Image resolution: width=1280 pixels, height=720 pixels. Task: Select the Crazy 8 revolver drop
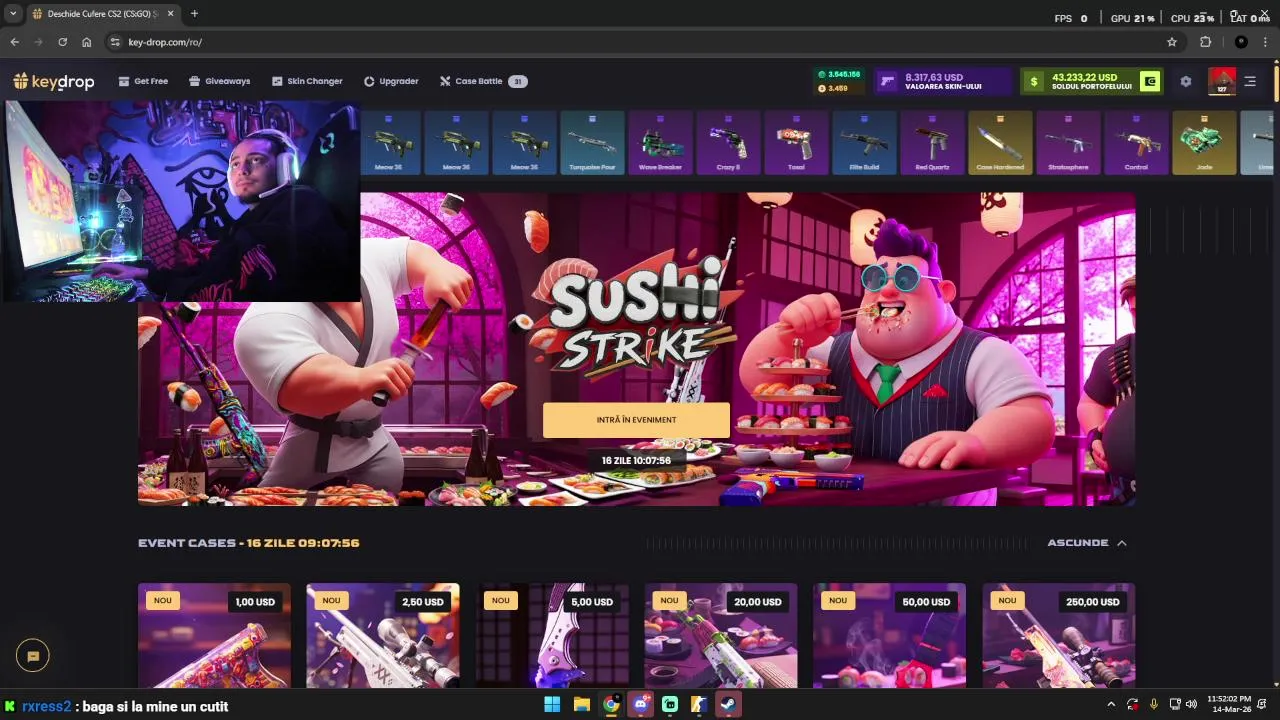pos(728,142)
